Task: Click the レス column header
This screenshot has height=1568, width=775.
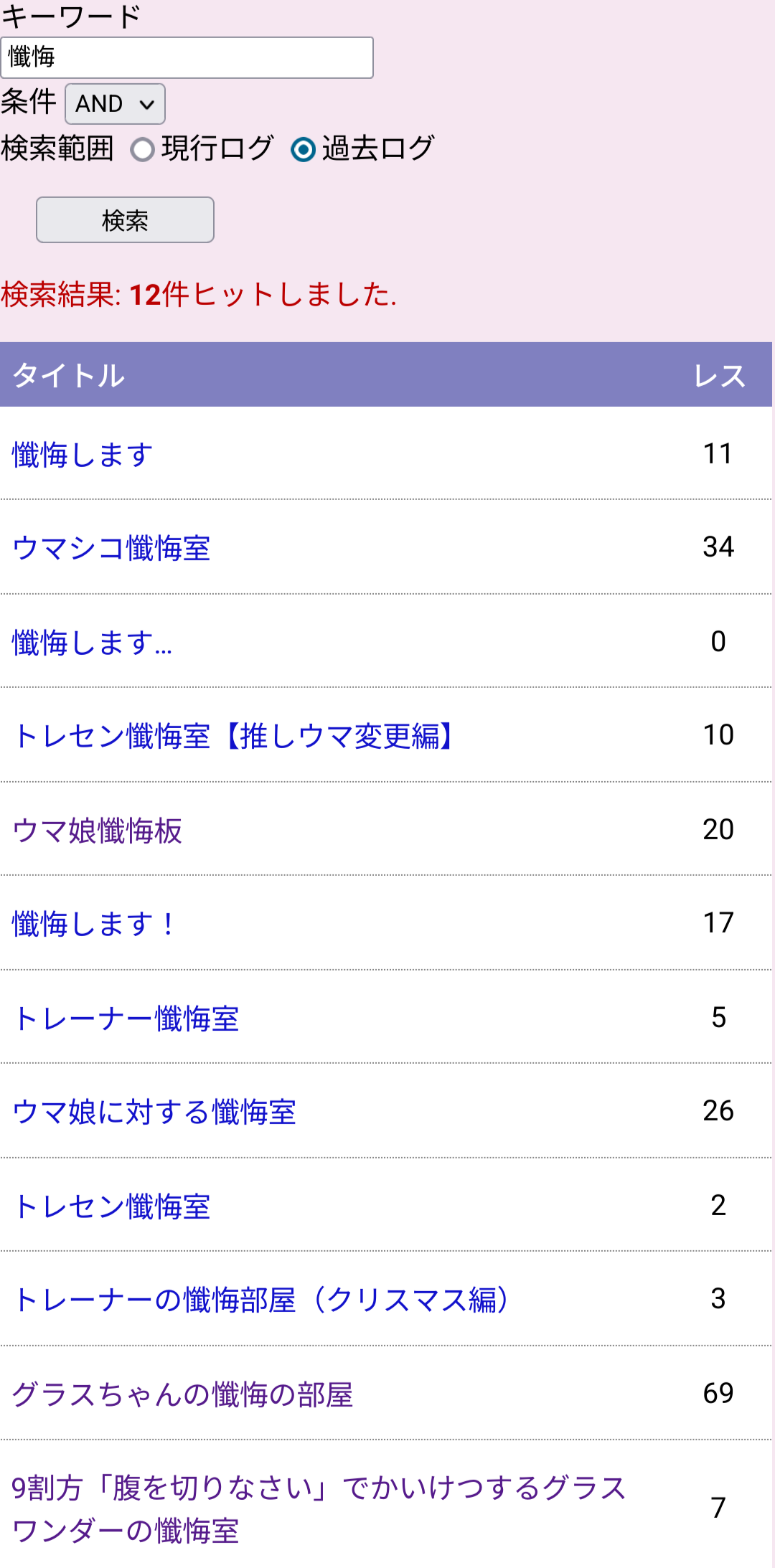Action: pyautogui.click(x=719, y=375)
